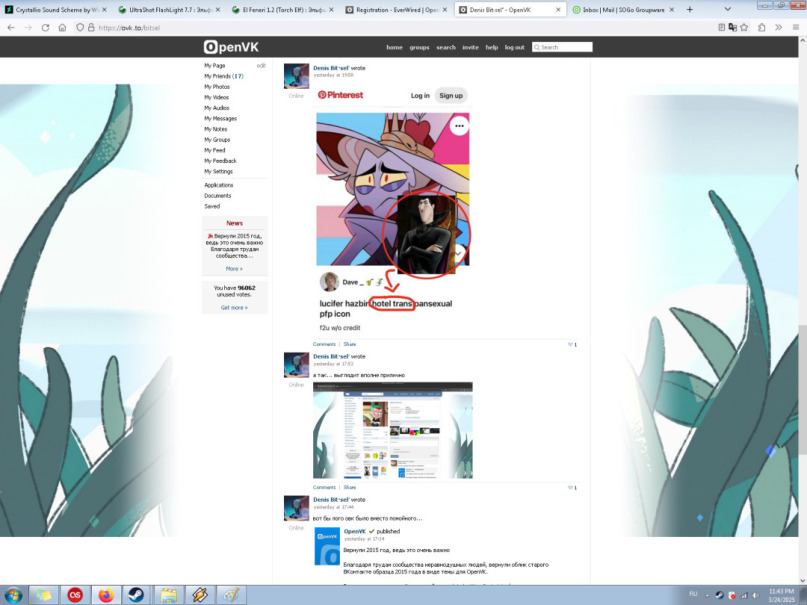Click the Get more votes link
Image resolution: width=807 pixels, height=605 pixels.
point(234,308)
